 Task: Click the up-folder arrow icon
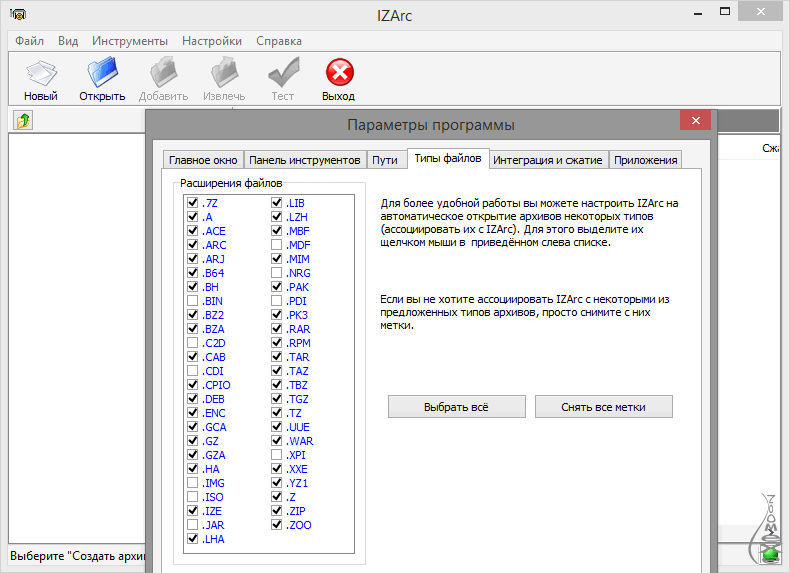(x=23, y=120)
